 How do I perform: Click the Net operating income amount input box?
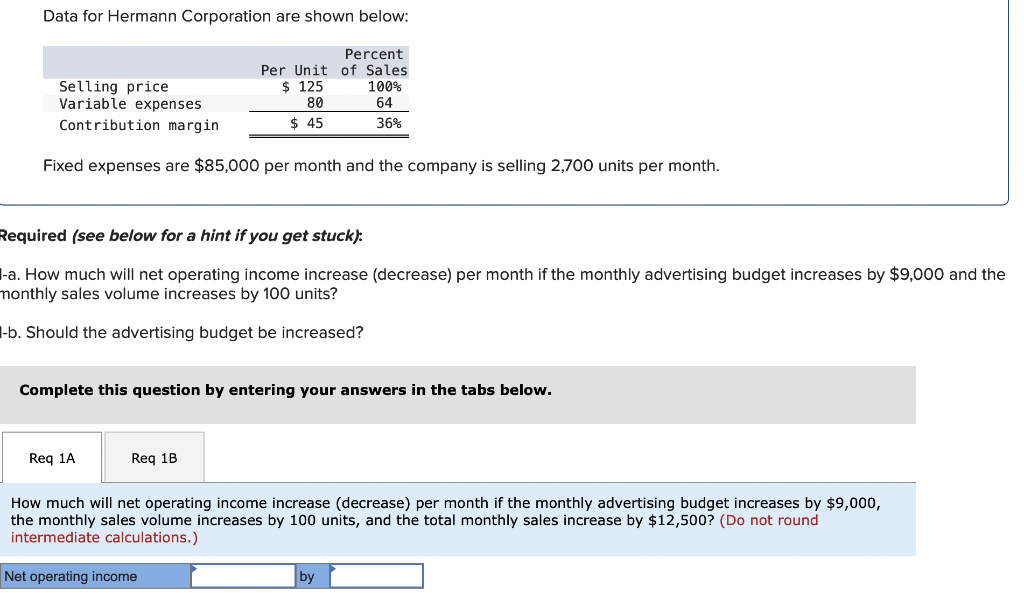click(242, 576)
